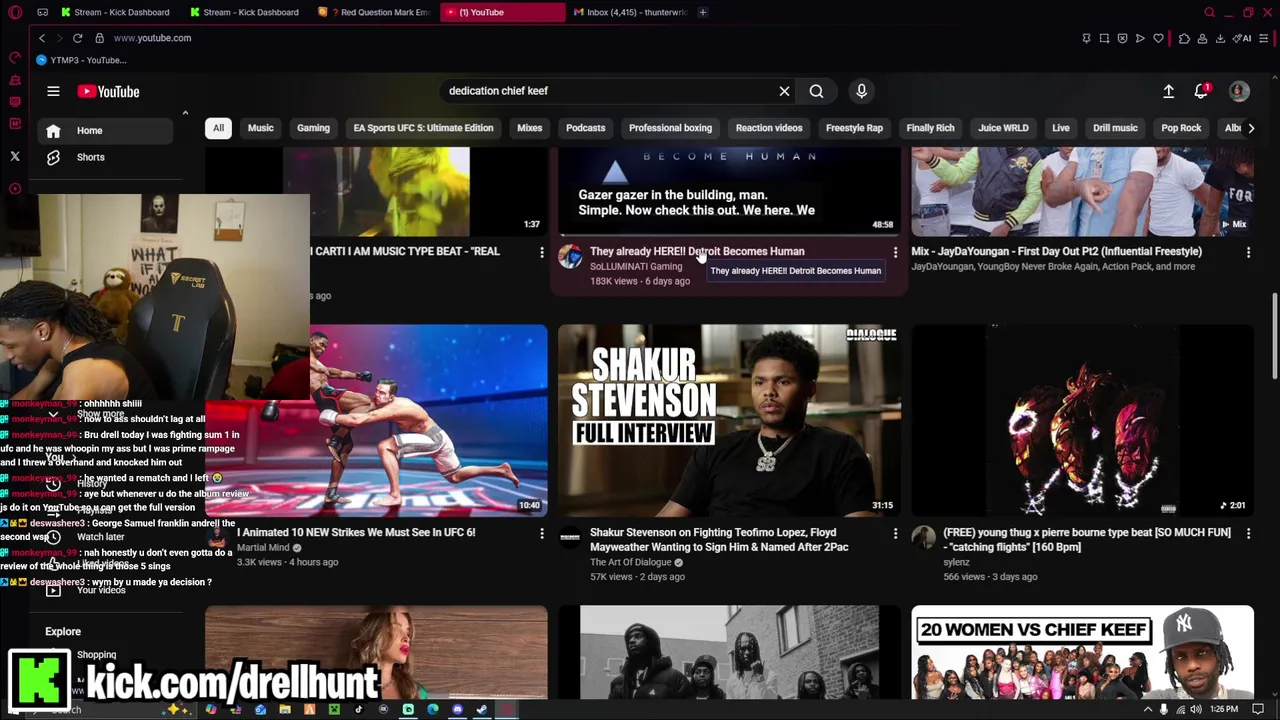This screenshot has width=1280, height=720.
Task: Select the Freestyle Rap chip
Action: point(854,128)
